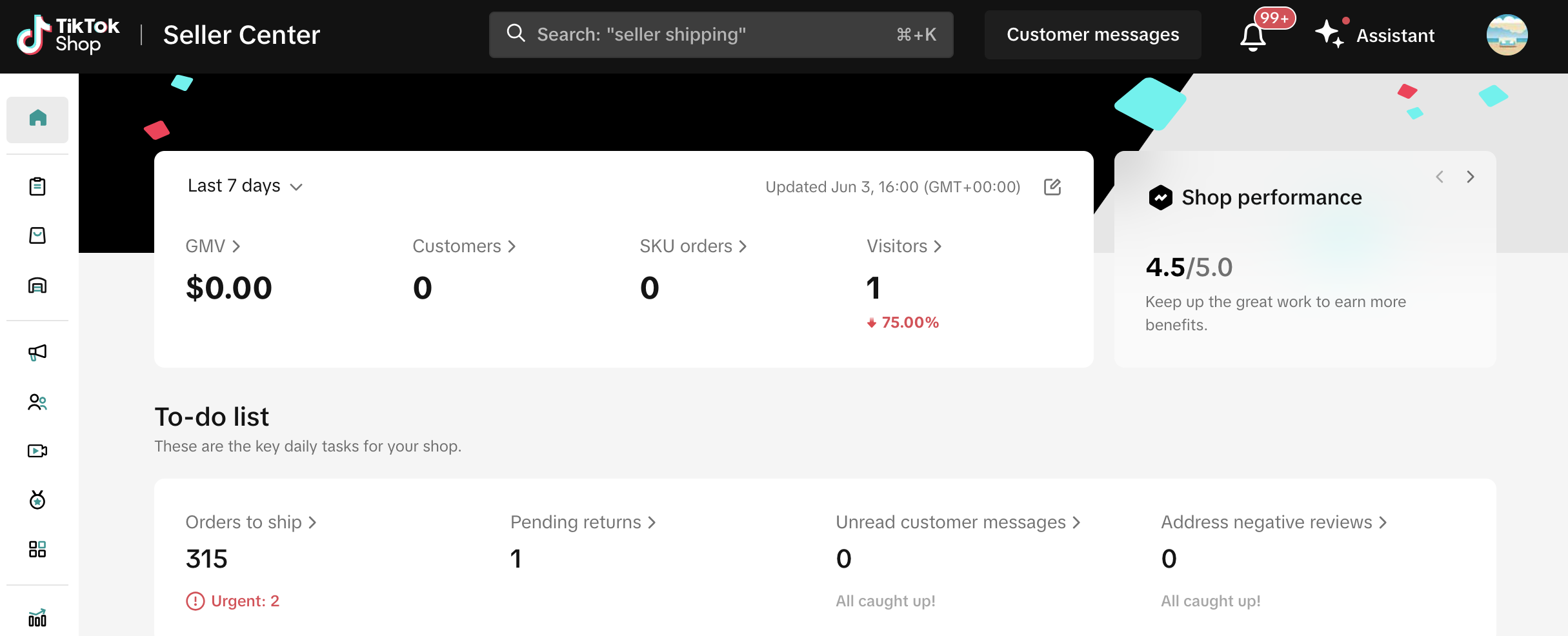Click the edit metrics pencil icon
The image size is (1568, 636).
[x=1052, y=187]
